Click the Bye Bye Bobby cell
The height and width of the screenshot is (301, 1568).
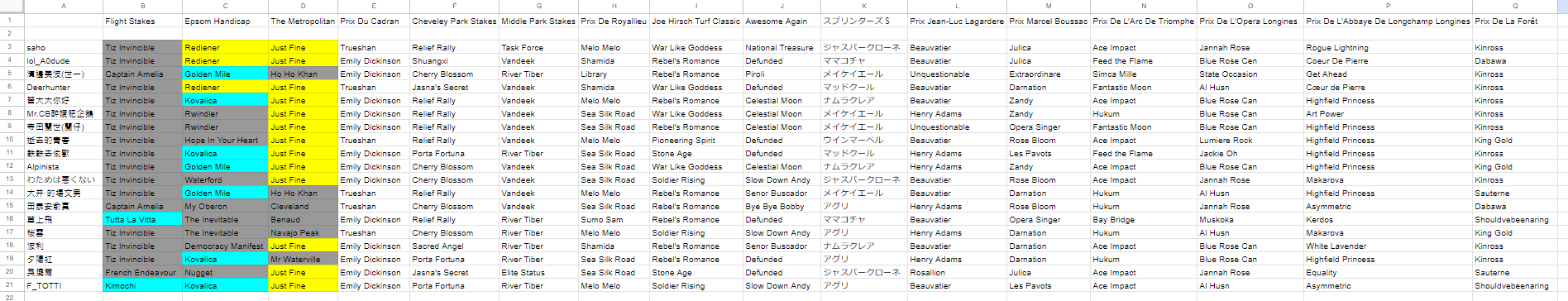click(x=782, y=206)
